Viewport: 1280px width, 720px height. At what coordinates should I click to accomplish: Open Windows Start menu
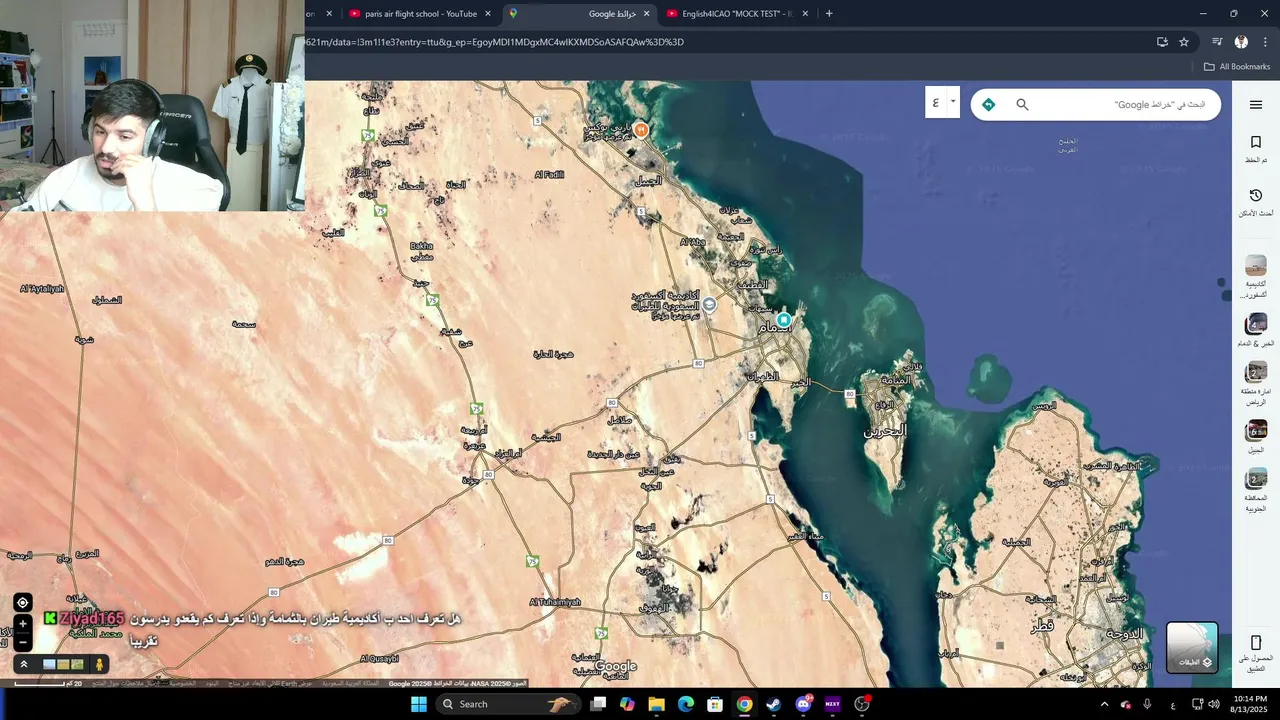pos(419,704)
